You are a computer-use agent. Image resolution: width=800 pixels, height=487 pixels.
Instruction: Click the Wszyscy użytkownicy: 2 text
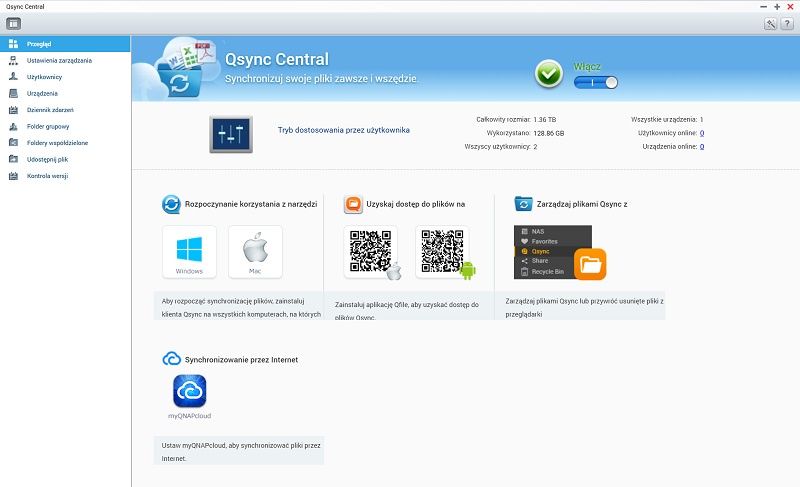pyautogui.click(x=501, y=146)
